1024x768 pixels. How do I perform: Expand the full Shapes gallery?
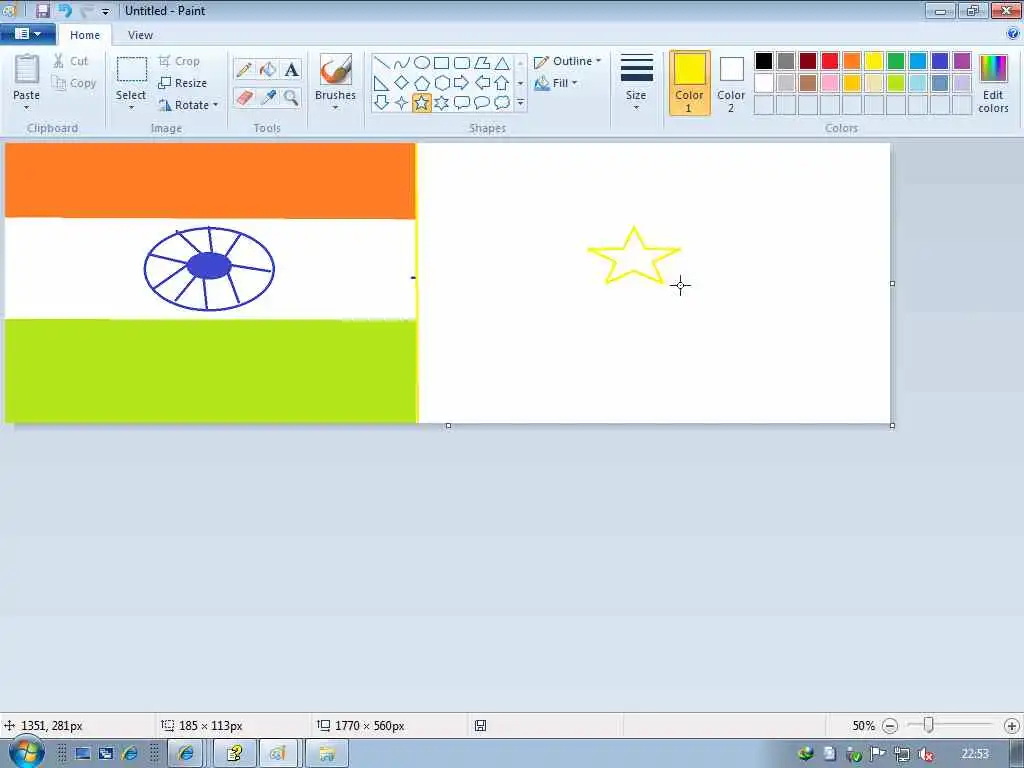(x=520, y=103)
